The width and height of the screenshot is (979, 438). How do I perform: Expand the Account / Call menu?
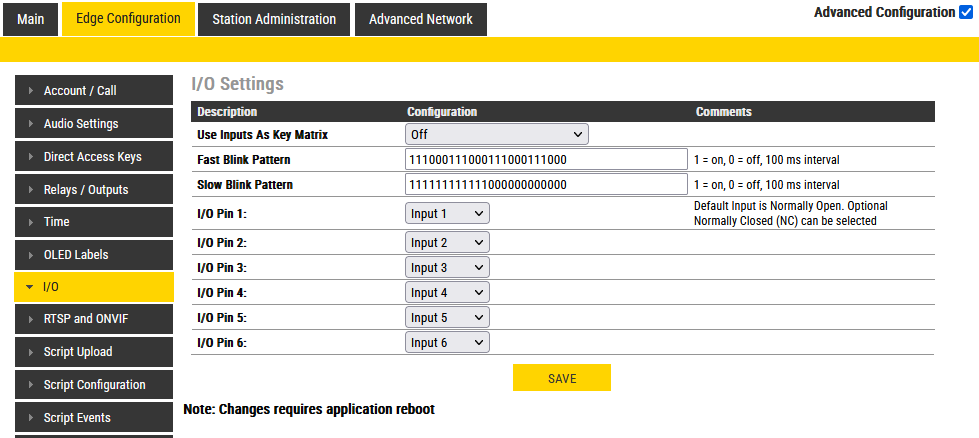click(94, 90)
